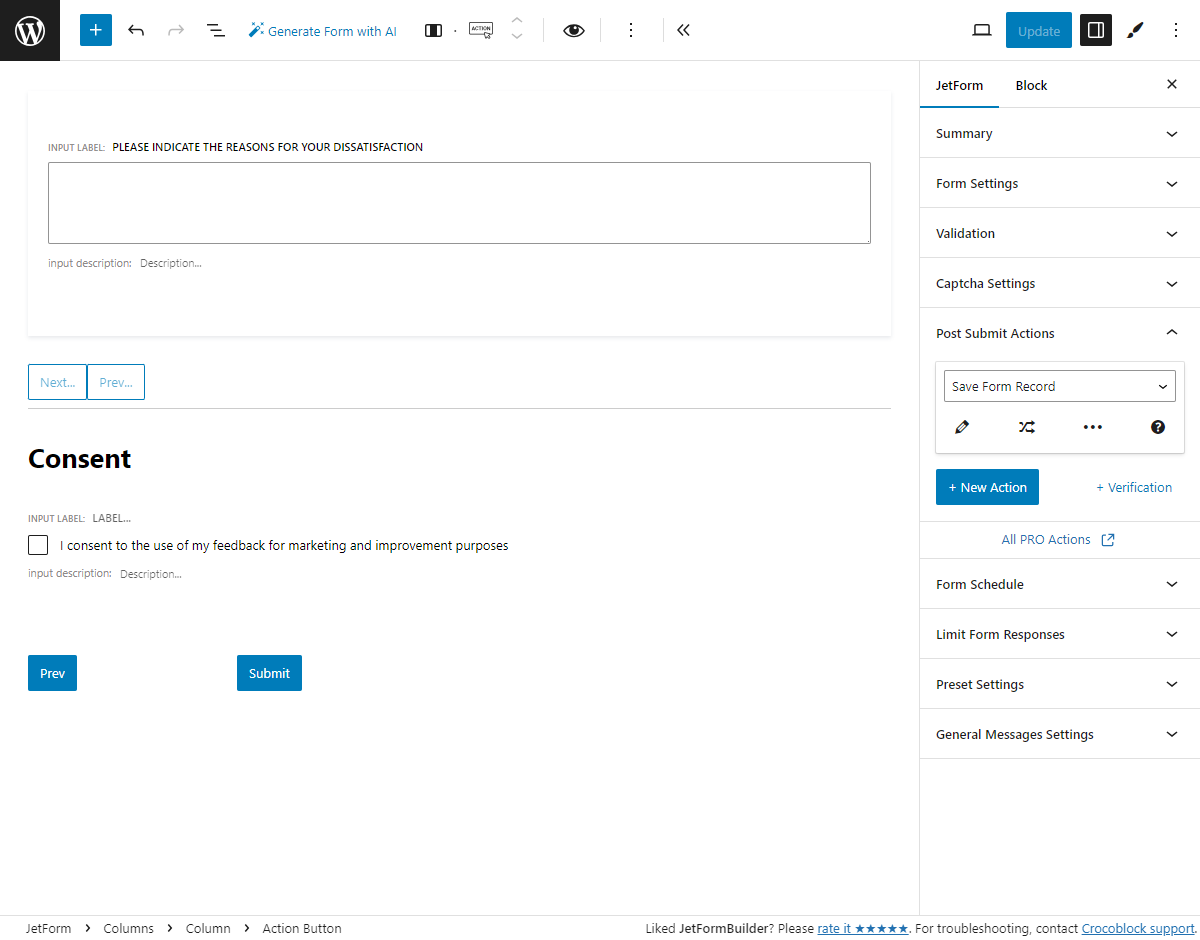The width and height of the screenshot is (1200, 940).
Task: Click the New Action button
Action: click(x=987, y=487)
